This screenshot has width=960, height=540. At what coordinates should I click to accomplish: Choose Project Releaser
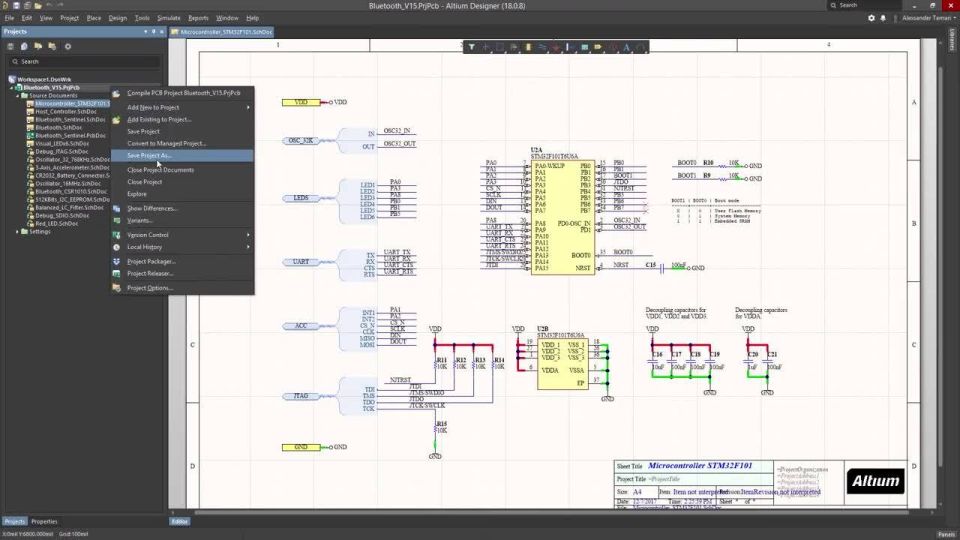(182, 274)
